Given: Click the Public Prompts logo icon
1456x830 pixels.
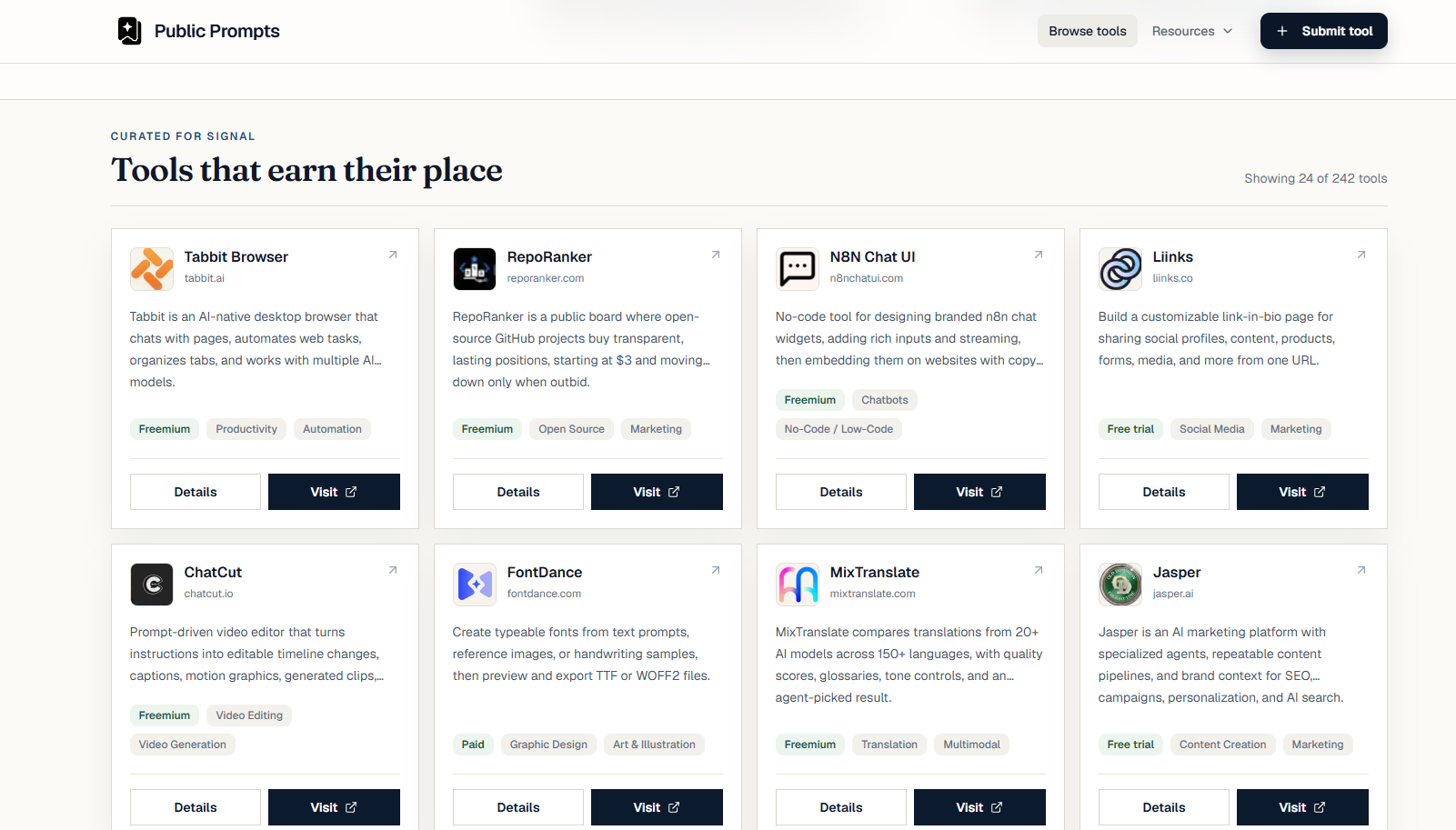Looking at the screenshot, I should [129, 31].
